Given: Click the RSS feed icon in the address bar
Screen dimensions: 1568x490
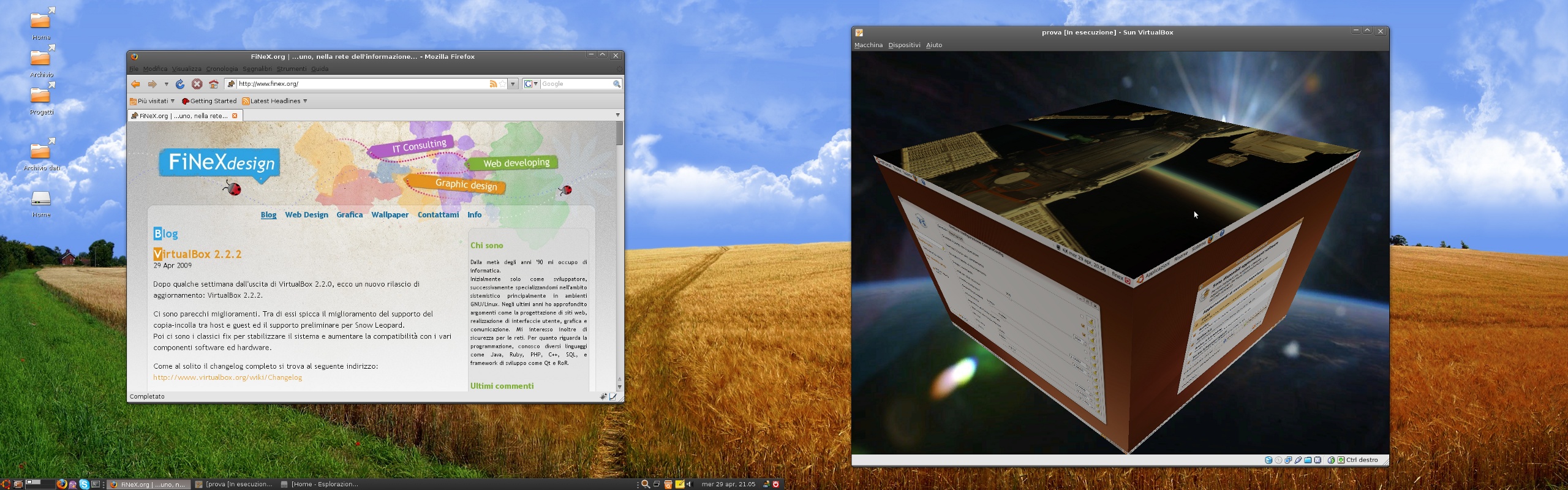Looking at the screenshot, I should click(493, 84).
